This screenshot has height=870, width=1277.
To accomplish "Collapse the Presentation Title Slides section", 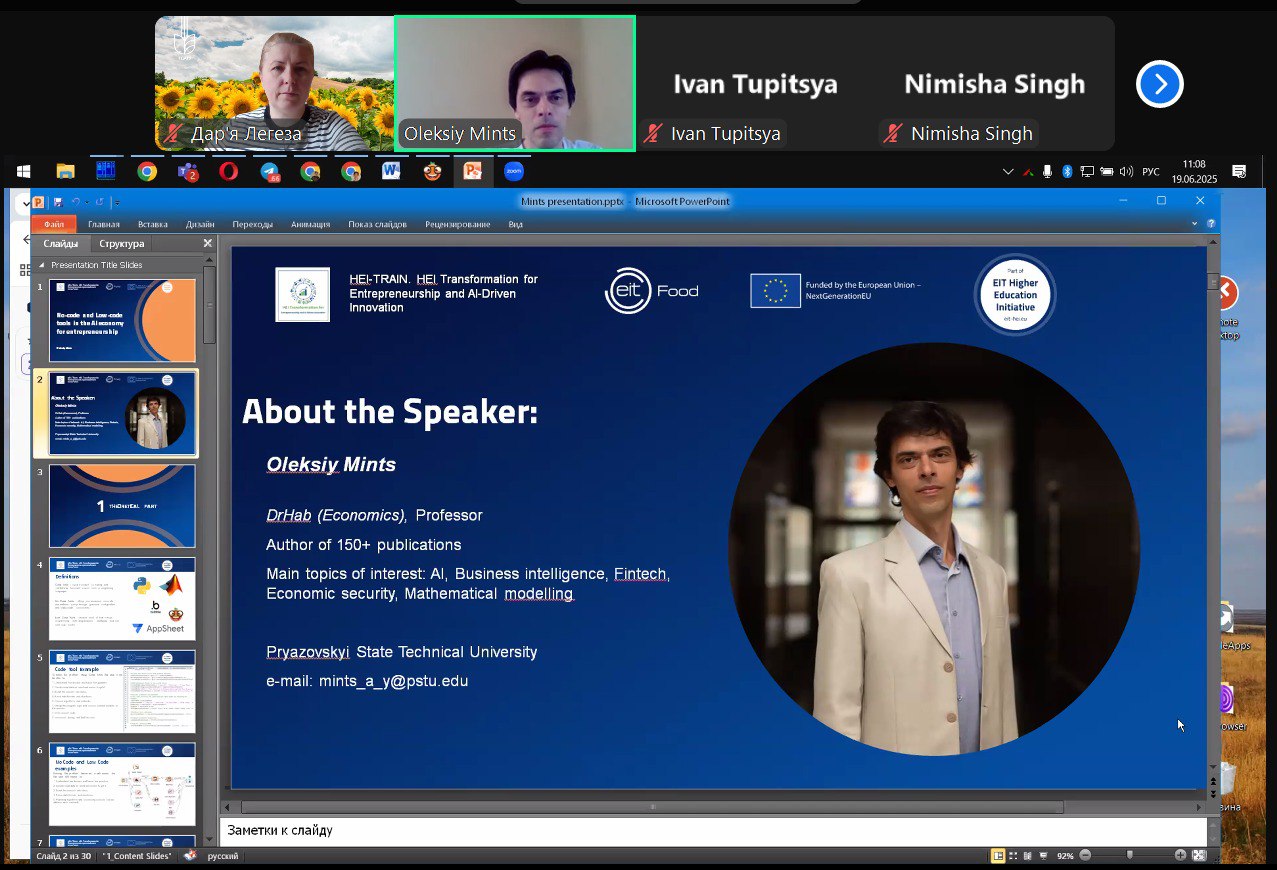I will [42, 266].
